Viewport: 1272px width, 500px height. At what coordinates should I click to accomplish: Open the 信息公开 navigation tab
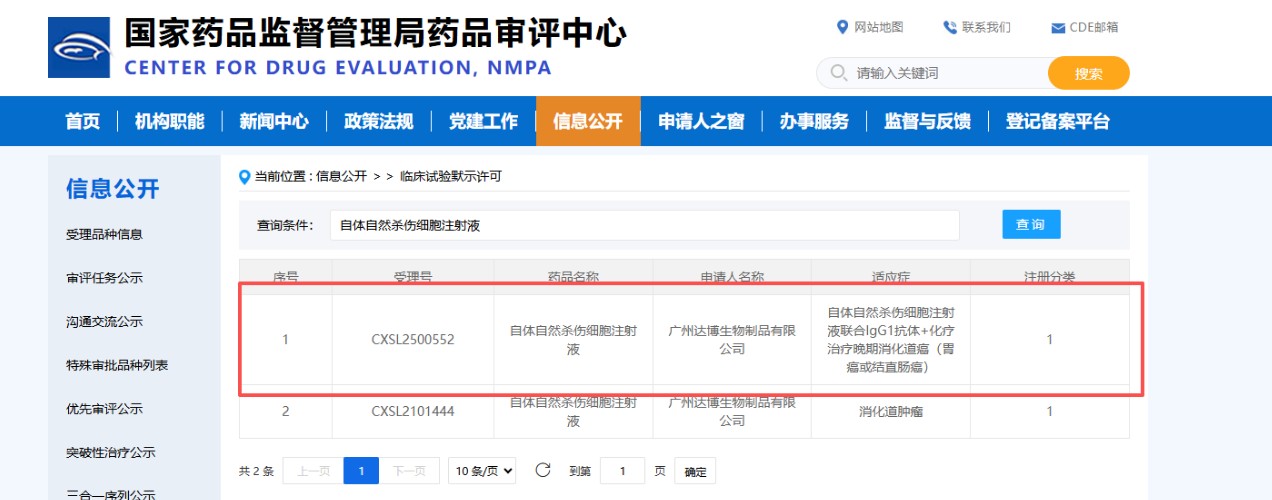(587, 122)
